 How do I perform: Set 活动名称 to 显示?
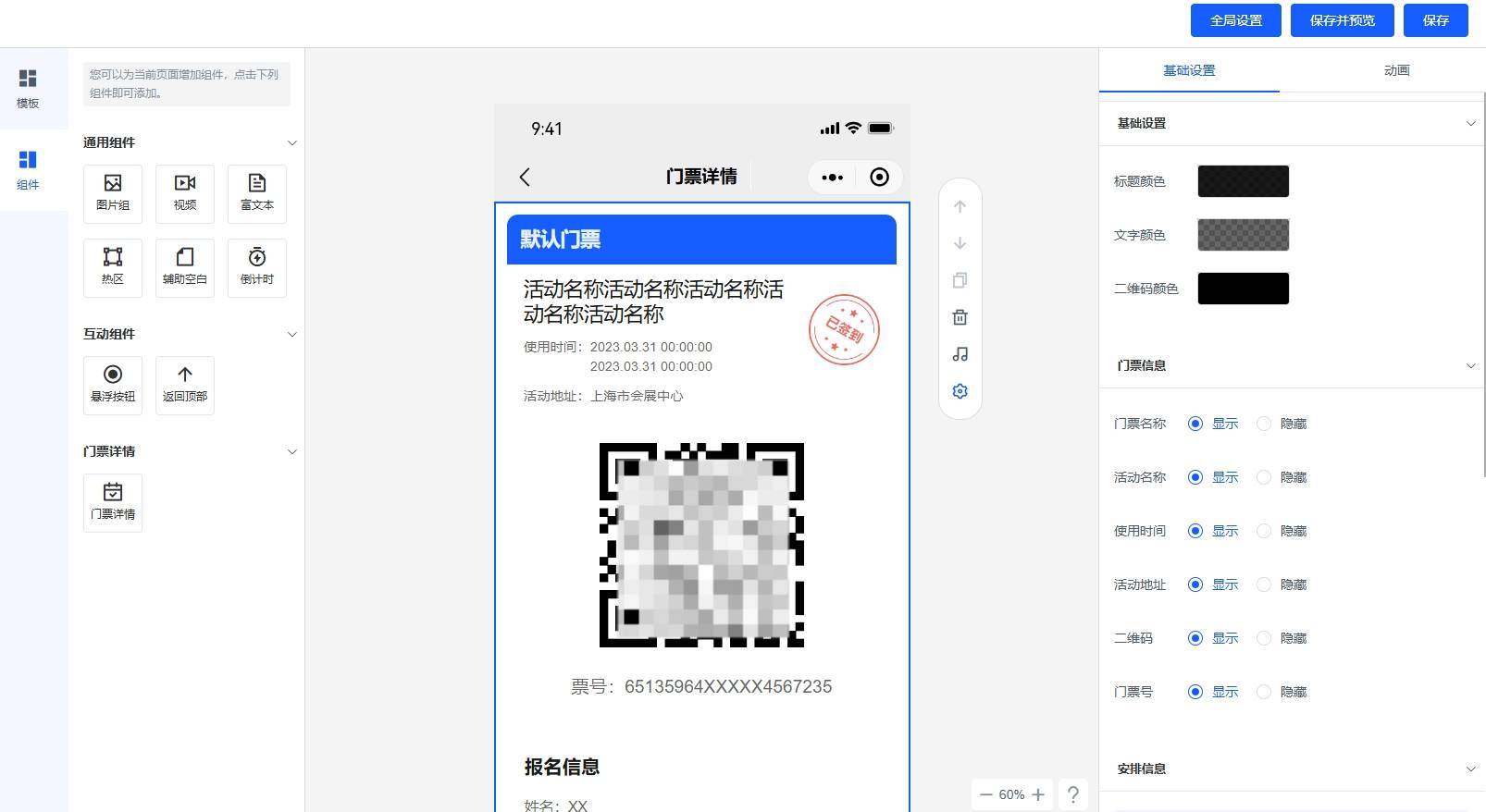[1213, 477]
